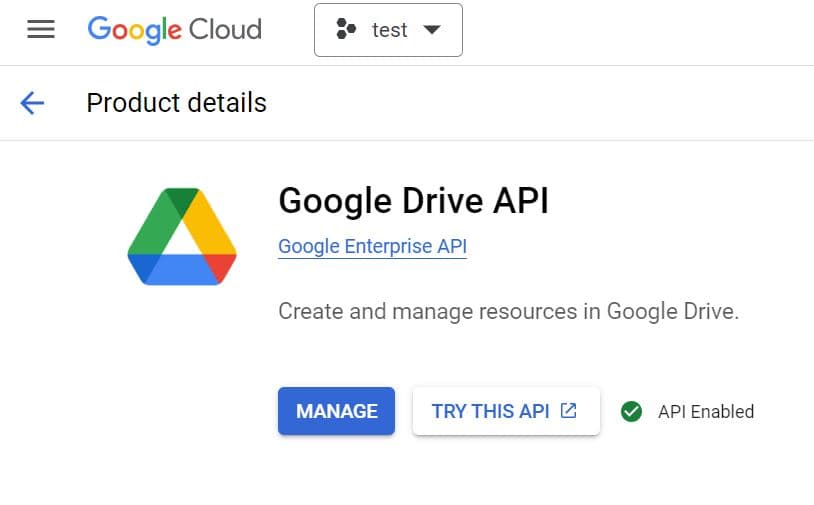The image size is (814, 505).
Task: Select the Google Drive API title text
Action: (414, 201)
